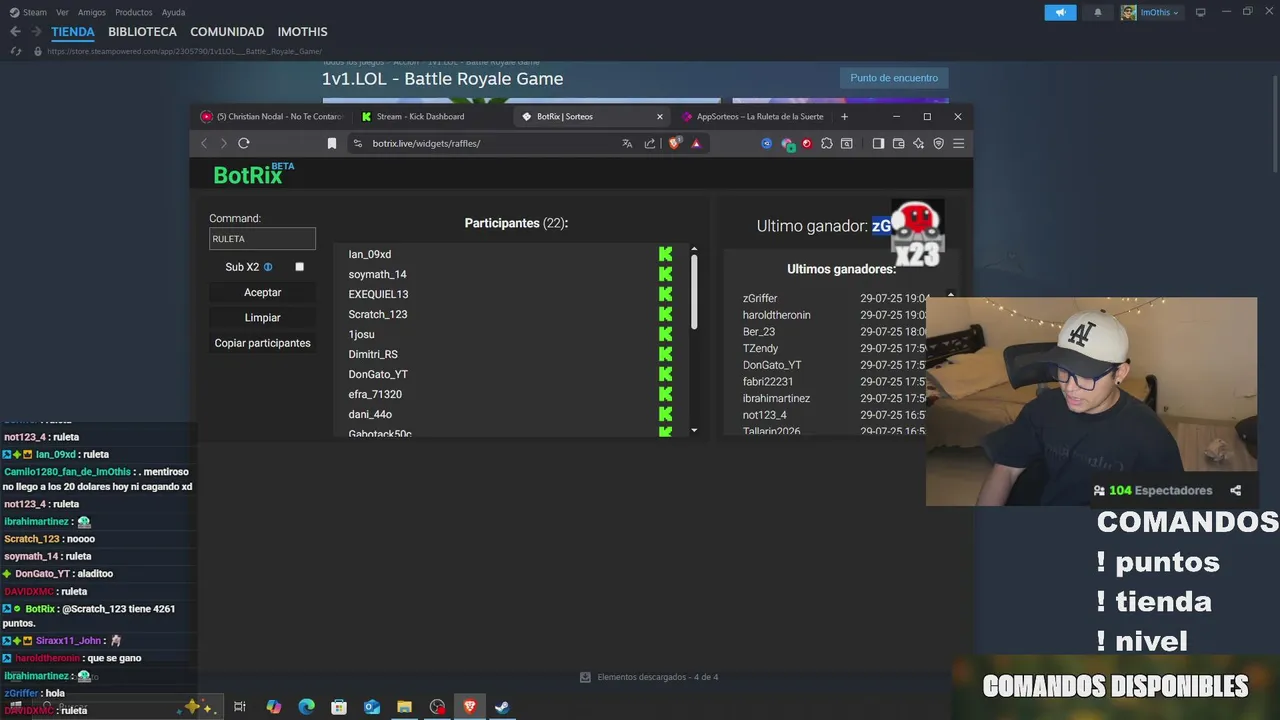The height and width of the screenshot is (720, 1280).
Task: Open the browser hamburger menu
Action: tap(958, 143)
